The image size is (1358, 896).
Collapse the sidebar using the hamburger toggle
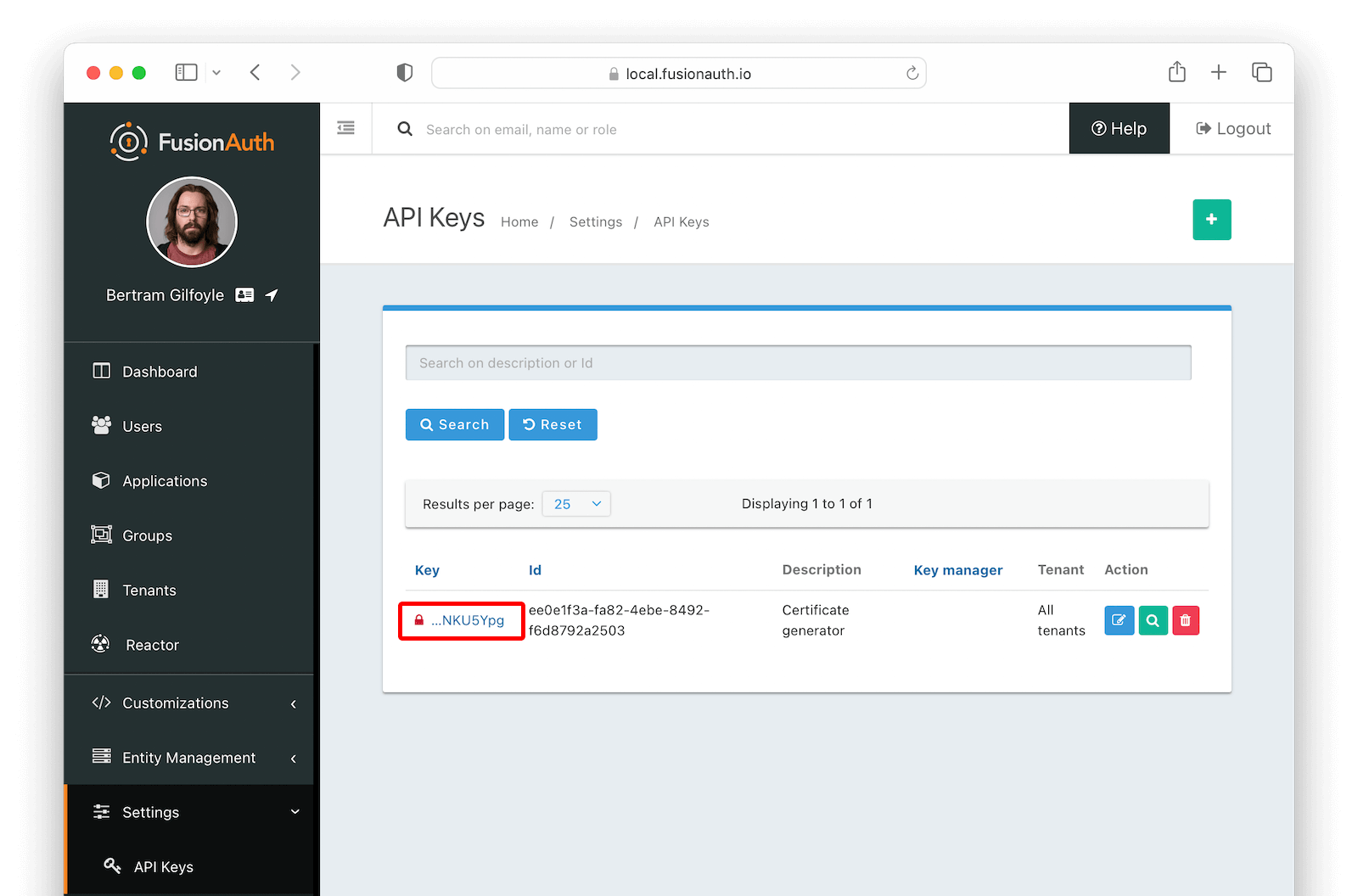345,127
